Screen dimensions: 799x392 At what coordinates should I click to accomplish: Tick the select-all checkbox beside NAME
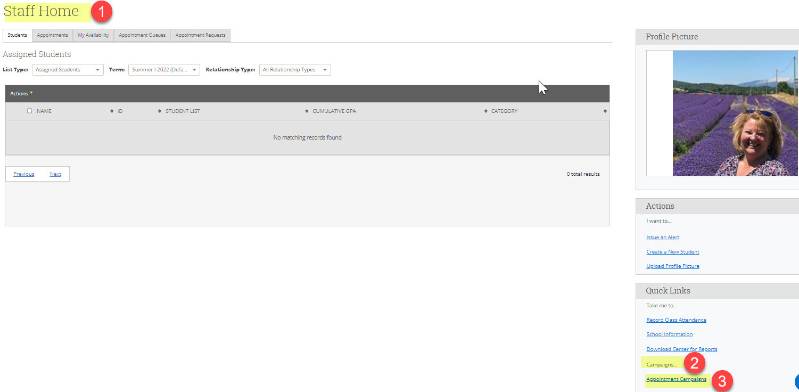pos(30,111)
